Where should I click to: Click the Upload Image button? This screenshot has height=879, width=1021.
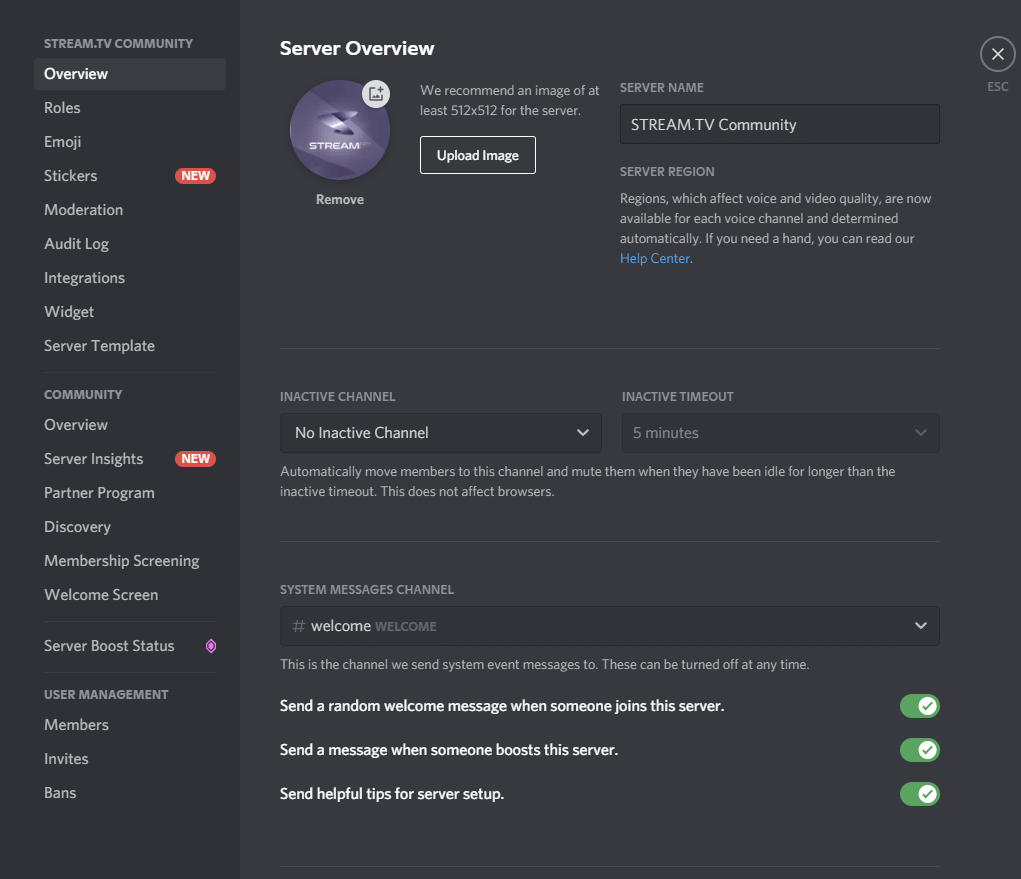pyautogui.click(x=477, y=155)
